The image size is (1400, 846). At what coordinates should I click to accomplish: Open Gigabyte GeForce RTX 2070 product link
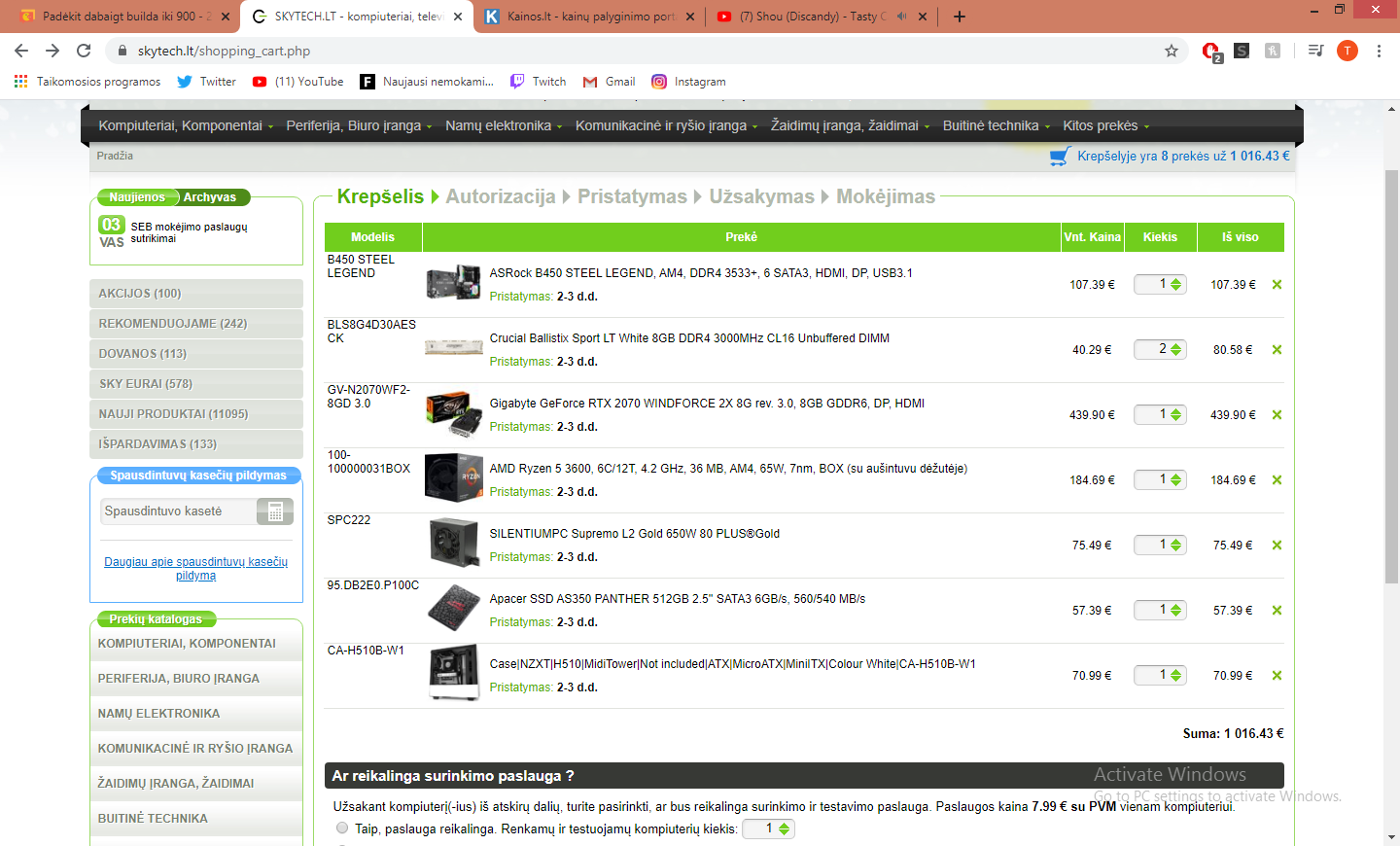click(707, 404)
